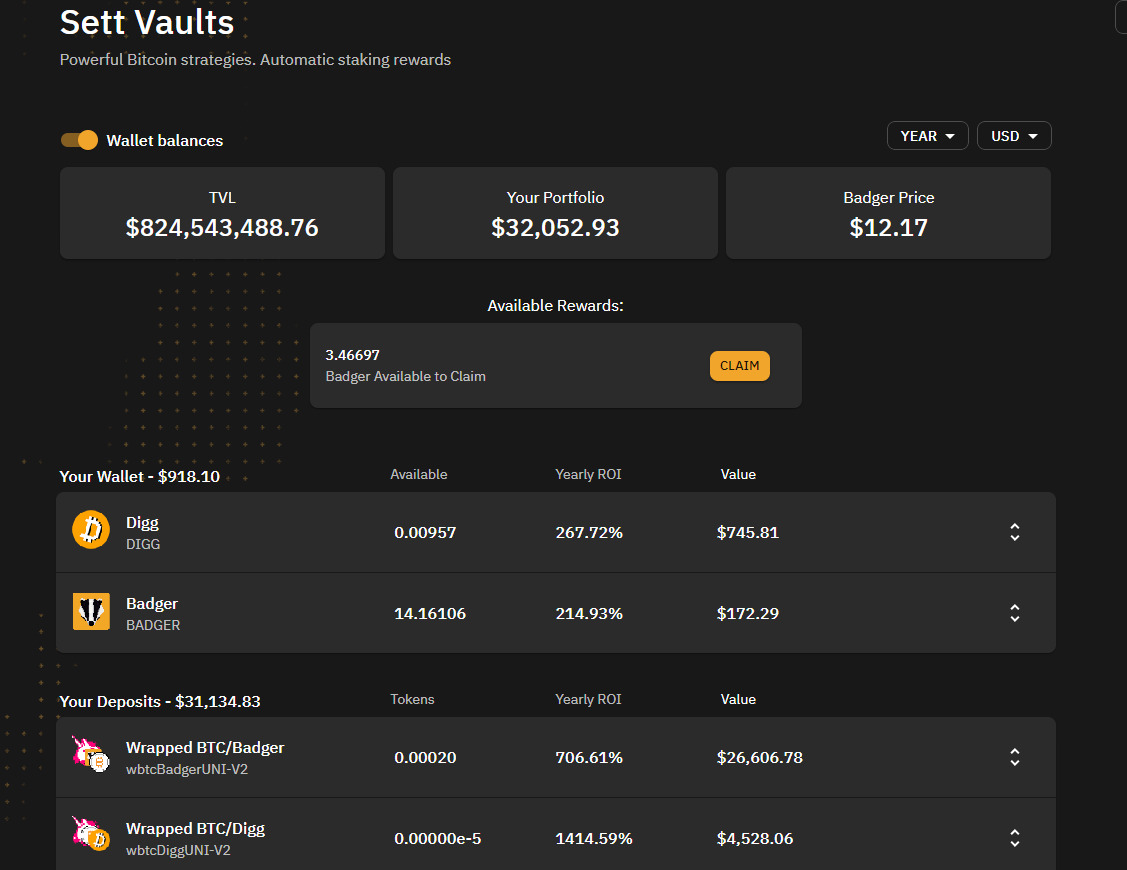Select the Tokens column header

[412, 699]
